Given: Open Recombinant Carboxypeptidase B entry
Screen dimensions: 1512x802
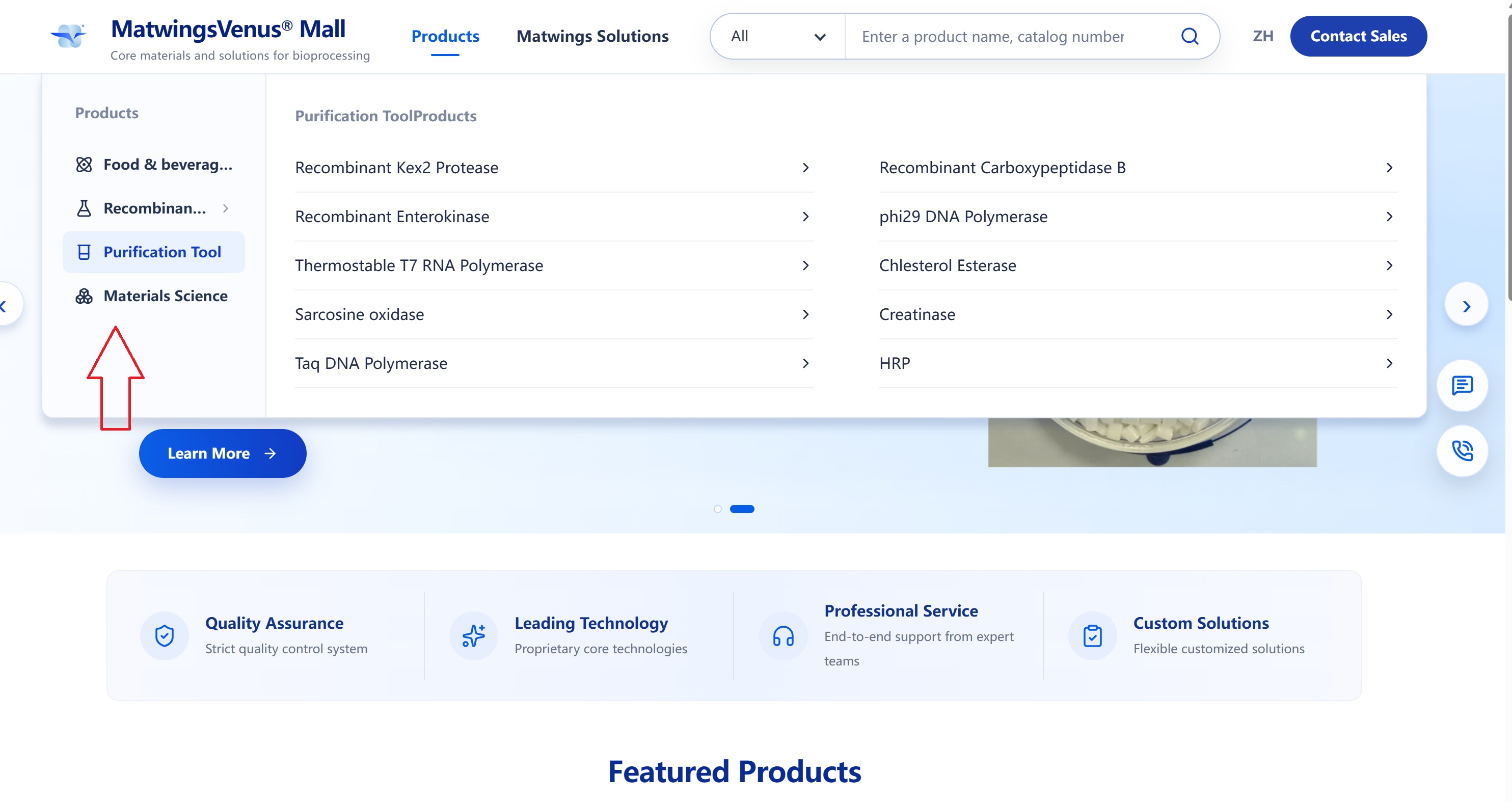Looking at the screenshot, I should [1138, 168].
